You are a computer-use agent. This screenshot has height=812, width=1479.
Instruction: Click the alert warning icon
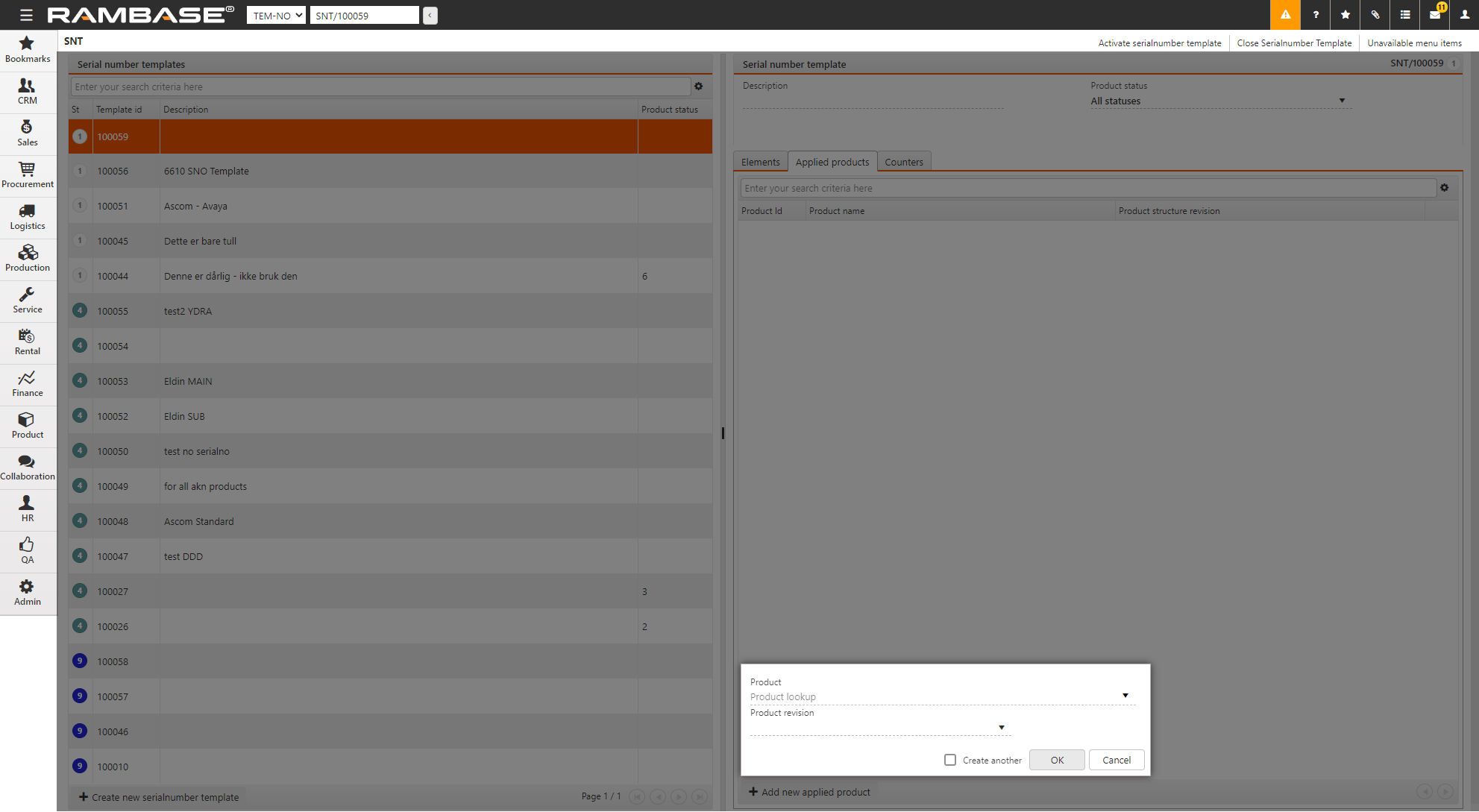click(1285, 15)
